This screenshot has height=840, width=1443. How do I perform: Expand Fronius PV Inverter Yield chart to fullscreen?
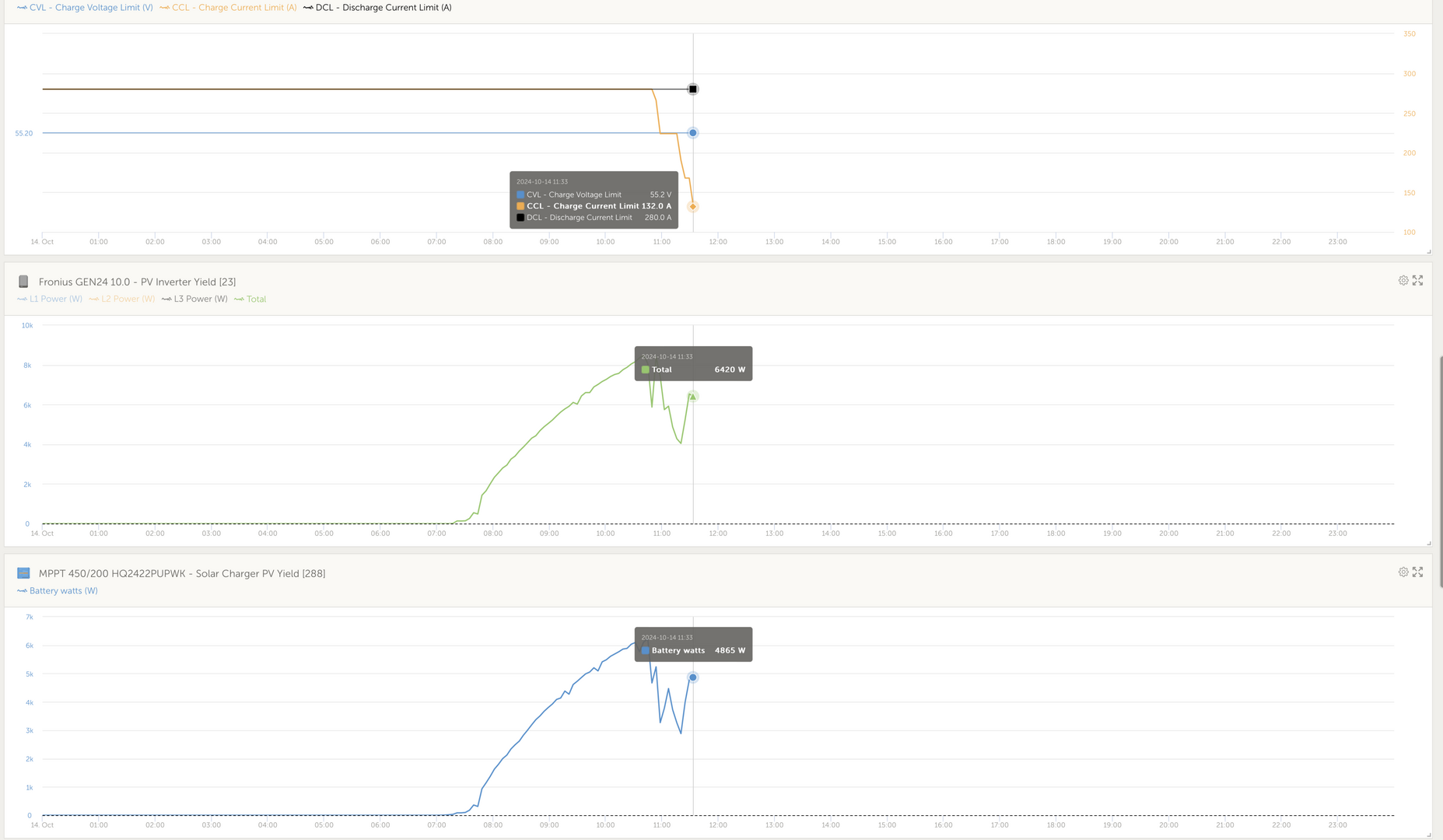click(x=1418, y=280)
